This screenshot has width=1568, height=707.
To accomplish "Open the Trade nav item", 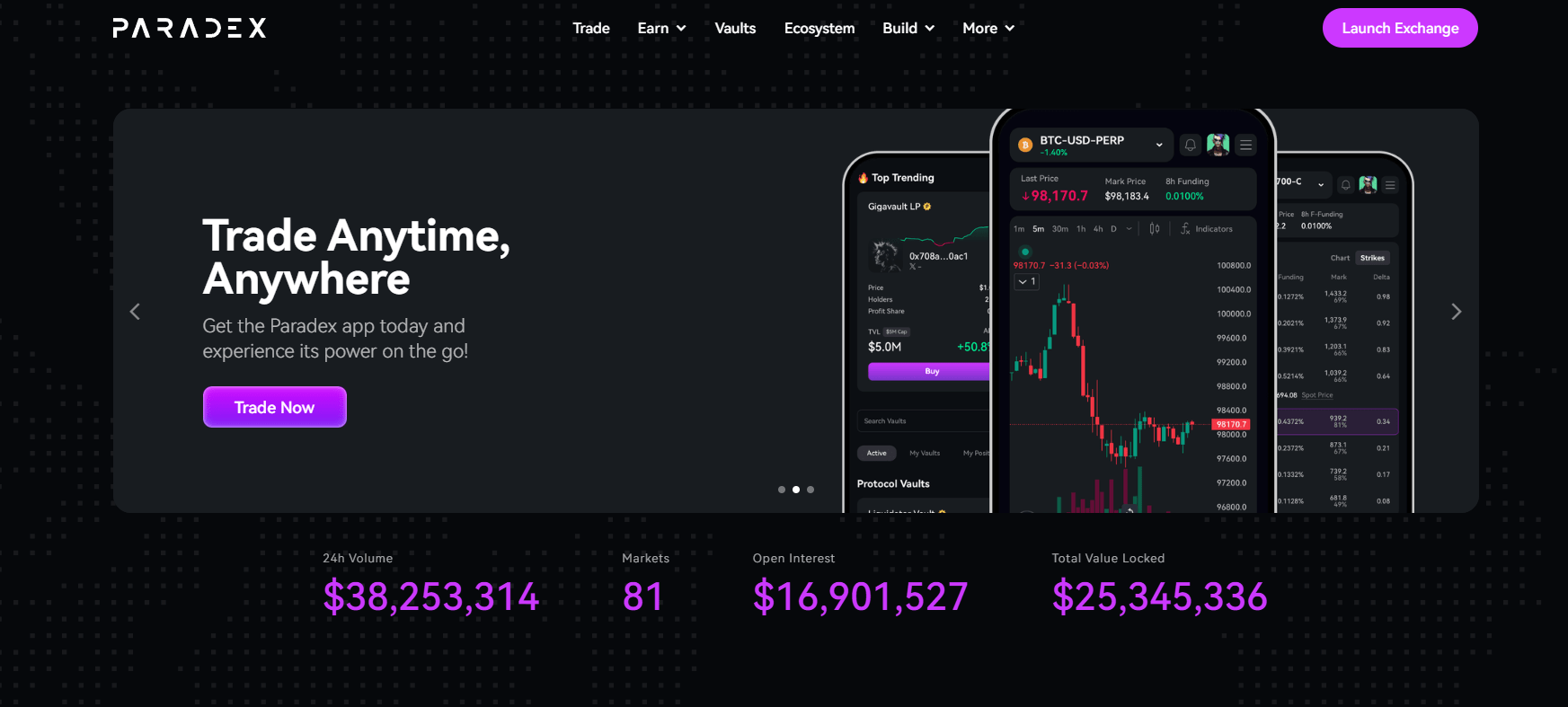I will pyautogui.click(x=591, y=29).
